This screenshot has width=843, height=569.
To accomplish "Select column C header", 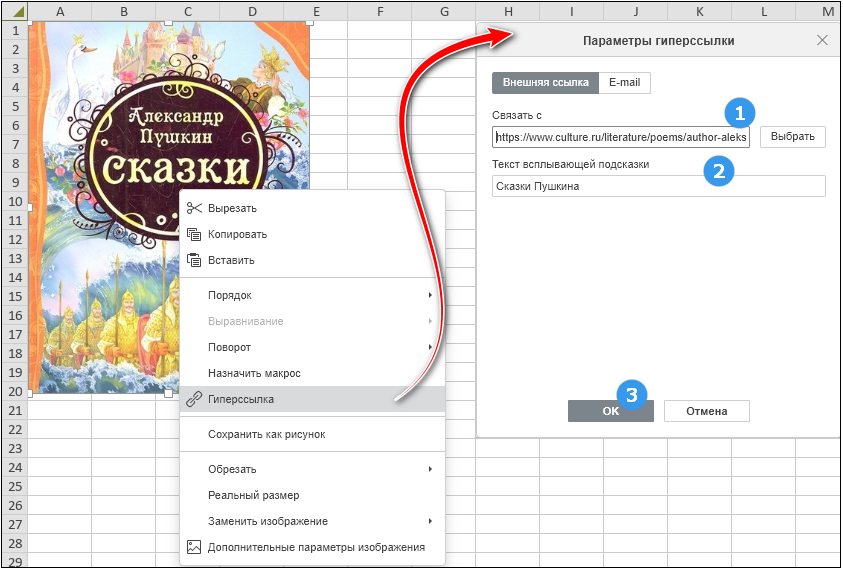I will (188, 11).
